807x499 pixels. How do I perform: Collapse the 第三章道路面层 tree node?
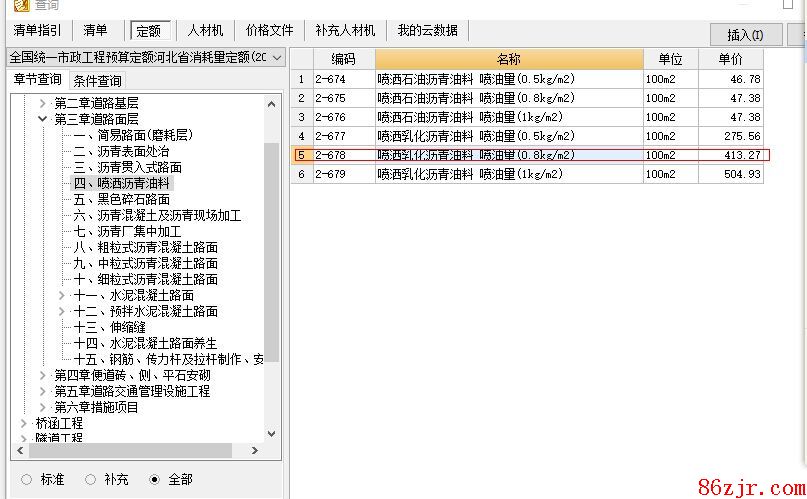[x=42, y=119]
